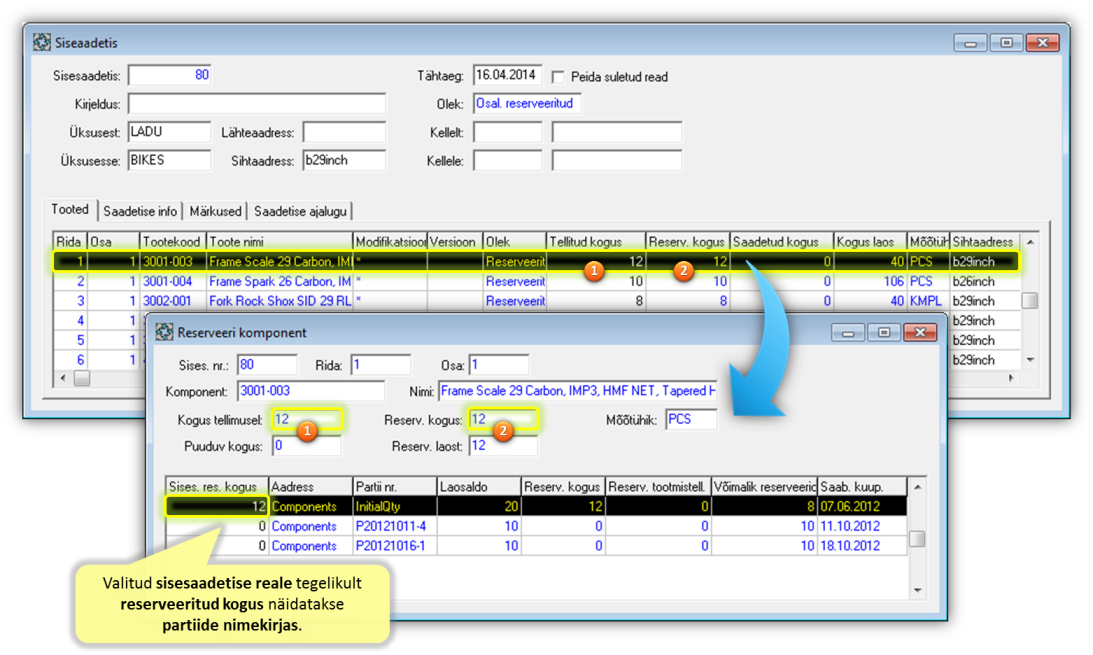The height and width of the screenshot is (655, 1093).
Task: Click products table vertical scrollbar thumb
Action: 1030,301
